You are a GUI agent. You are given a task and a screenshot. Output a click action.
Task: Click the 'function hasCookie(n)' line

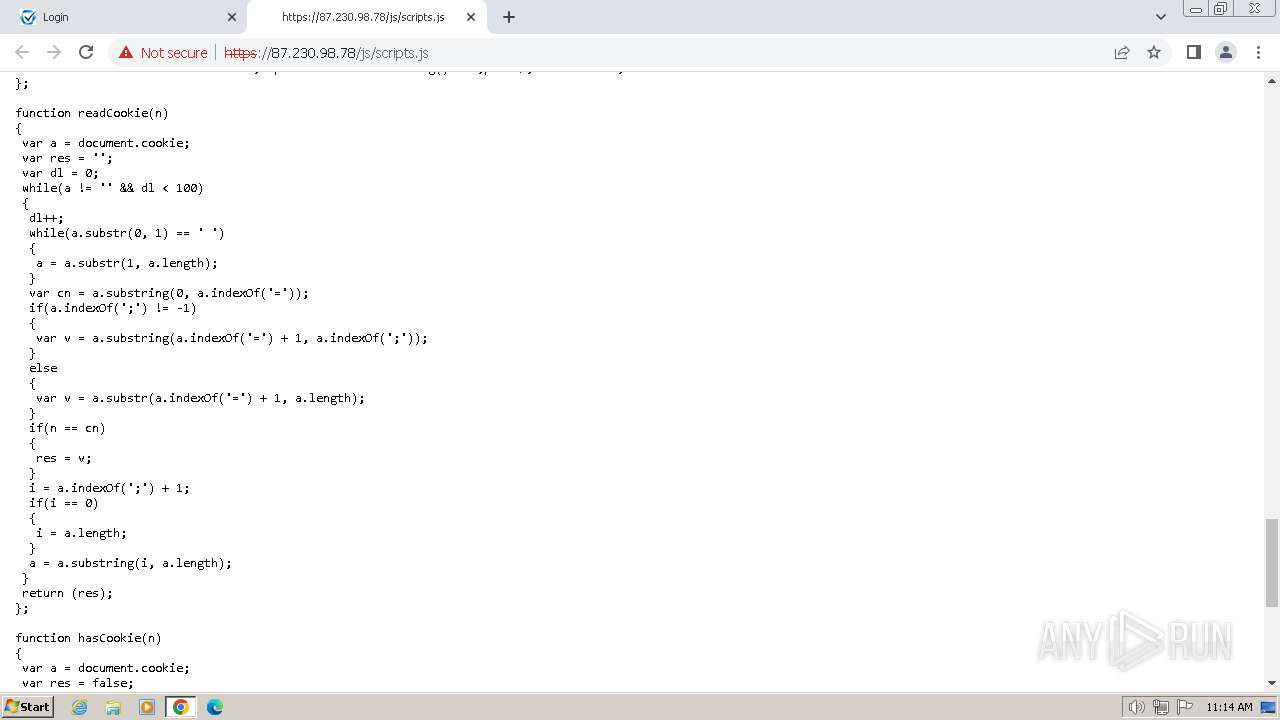click(x=88, y=638)
